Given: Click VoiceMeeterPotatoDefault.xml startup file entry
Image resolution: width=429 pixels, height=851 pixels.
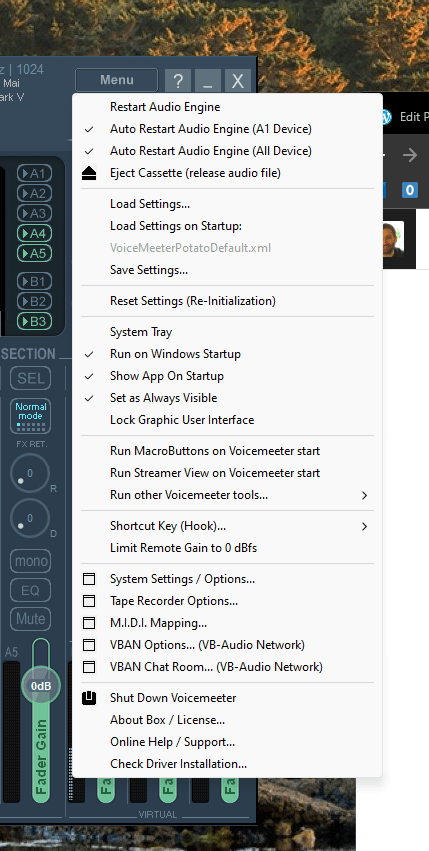Looking at the screenshot, I should (x=190, y=248).
